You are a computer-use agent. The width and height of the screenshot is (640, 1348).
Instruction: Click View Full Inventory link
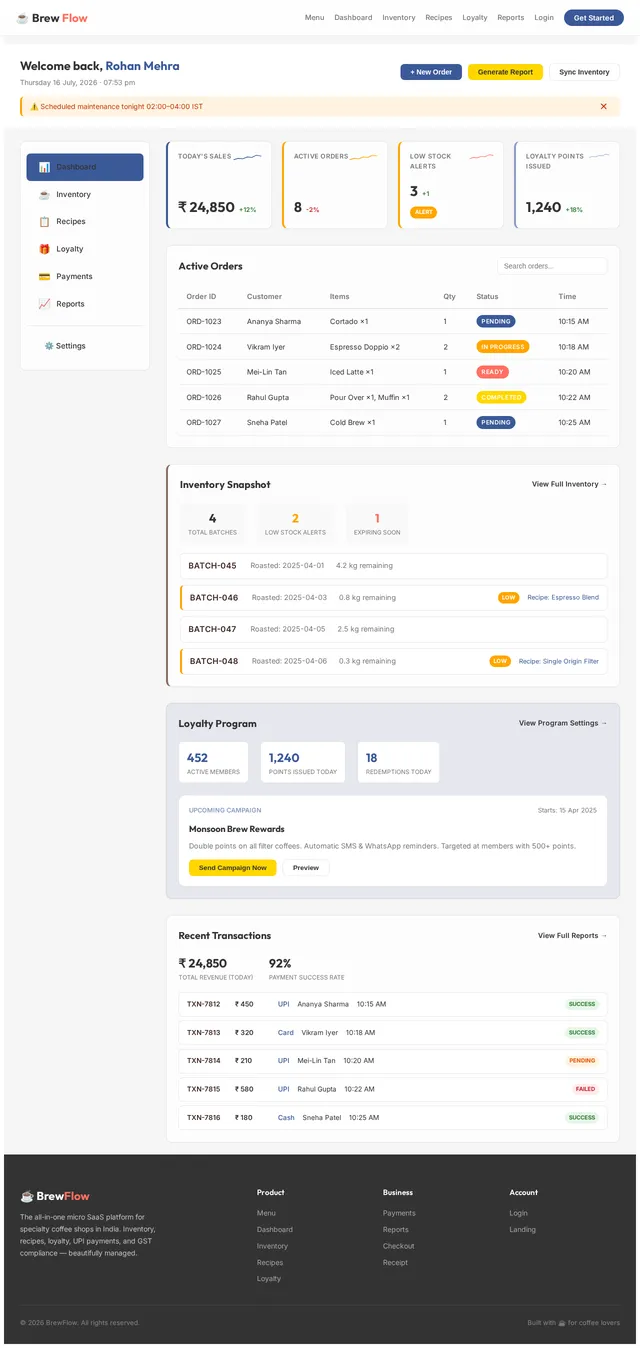pyautogui.click(x=569, y=484)
